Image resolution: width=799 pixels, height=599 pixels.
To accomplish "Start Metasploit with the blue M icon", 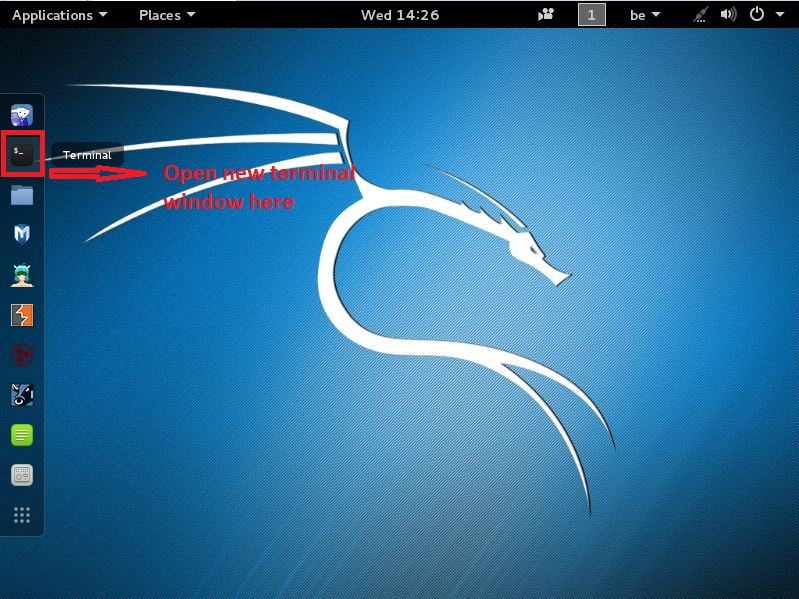I will (22, 234).
